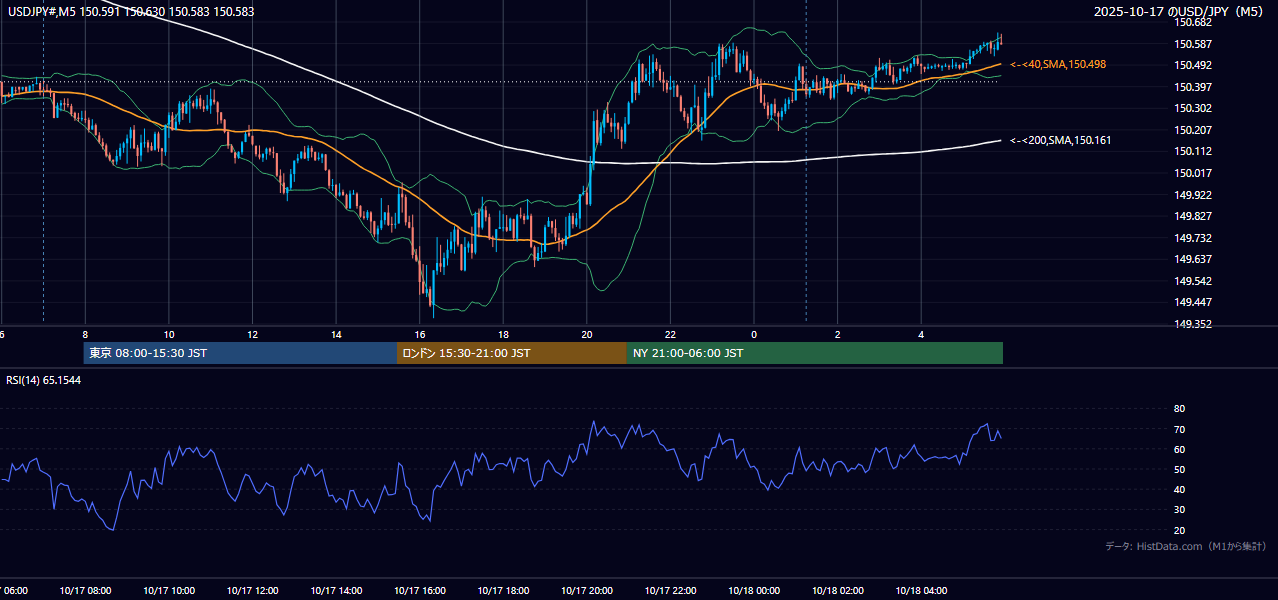Viewport: 1278px width, 600px height.
Task: Click price axis value 150.397
Action: (1193, 87)
